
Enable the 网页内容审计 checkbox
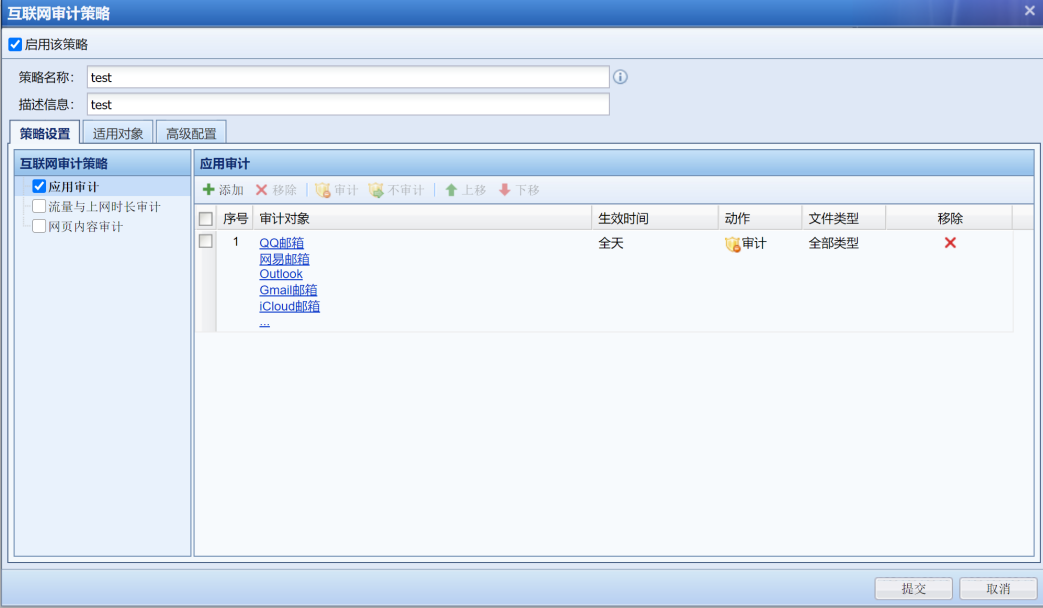39,226
